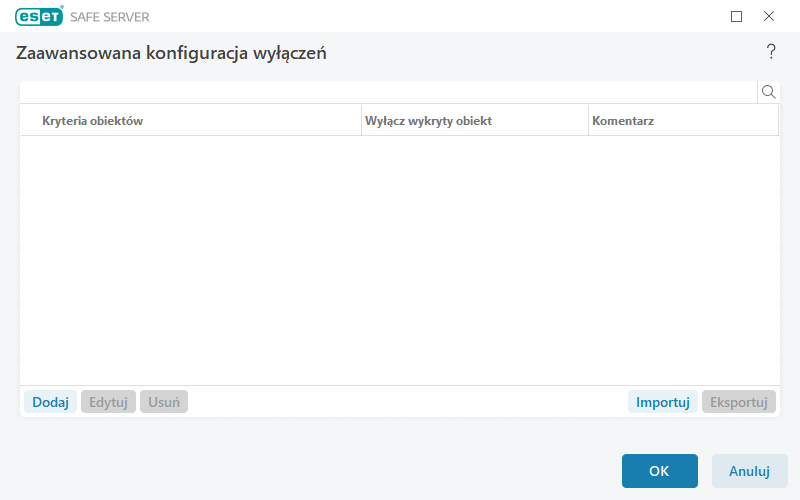Click the ESET logo in the title bar
800x500 pixels.
tap(39, 16)
